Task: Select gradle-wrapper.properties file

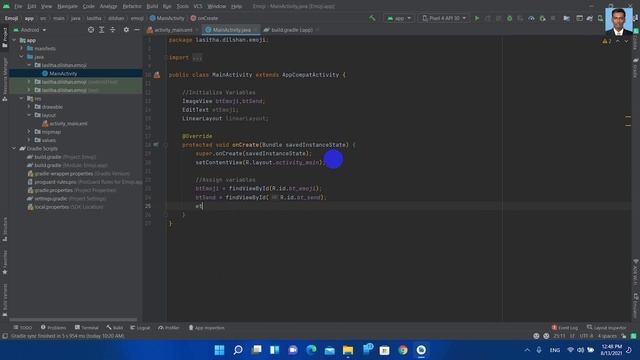Action: (x=78, y=173)
